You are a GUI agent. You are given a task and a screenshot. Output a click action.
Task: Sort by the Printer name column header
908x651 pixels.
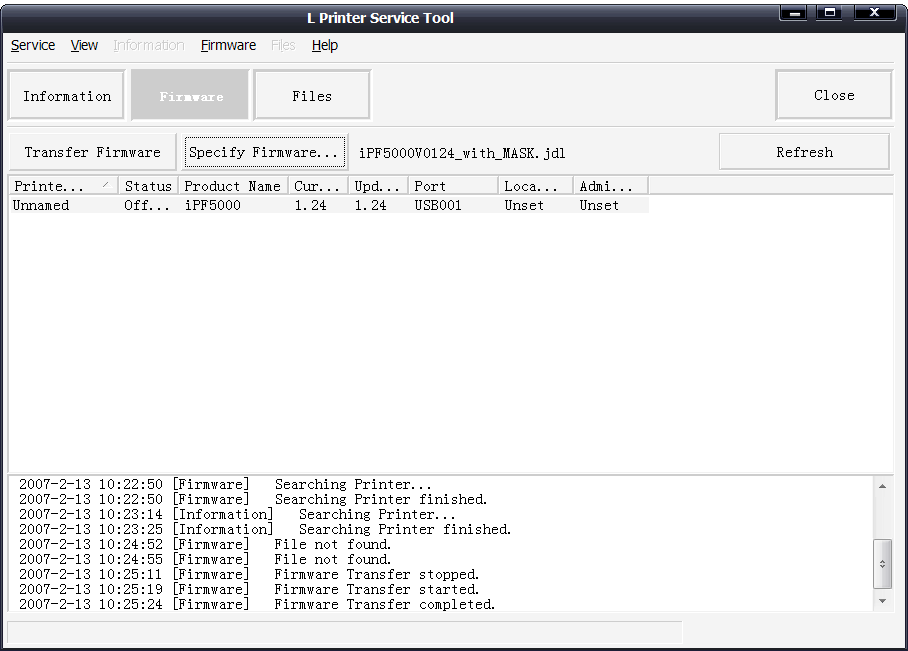(62, 186)
